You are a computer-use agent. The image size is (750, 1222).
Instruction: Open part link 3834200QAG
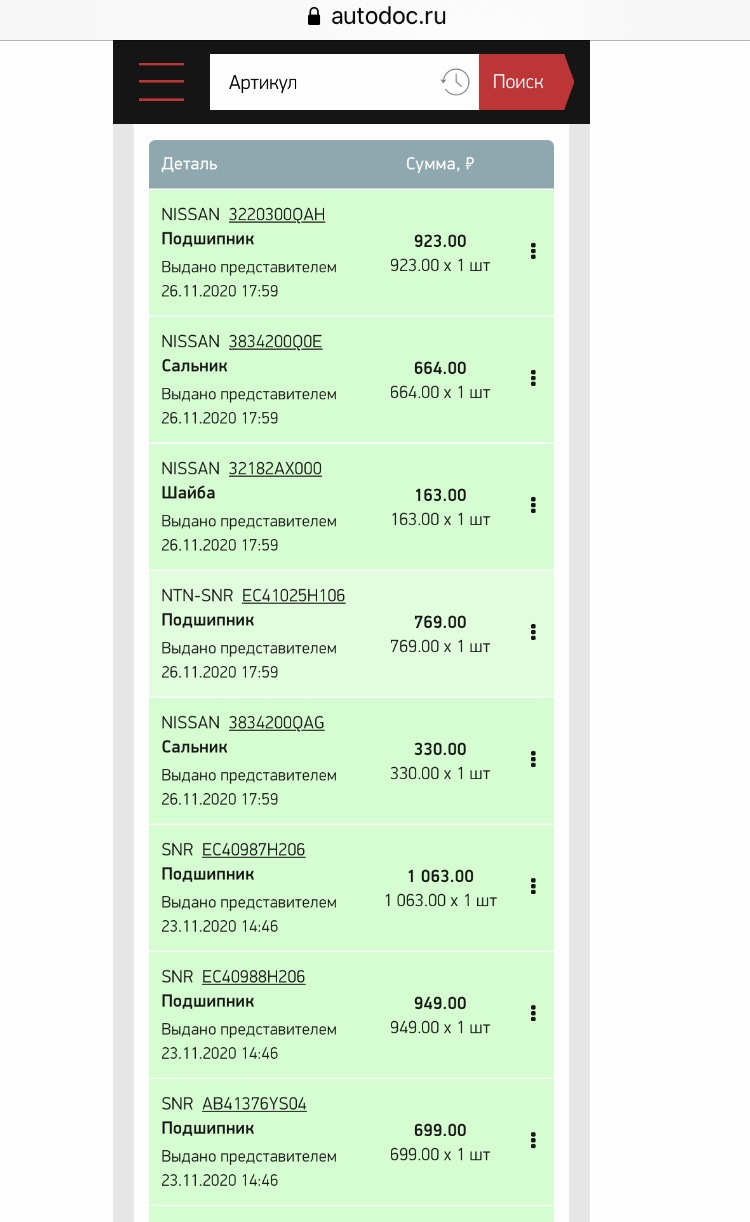pyautogui.click(x=276, y=723)
